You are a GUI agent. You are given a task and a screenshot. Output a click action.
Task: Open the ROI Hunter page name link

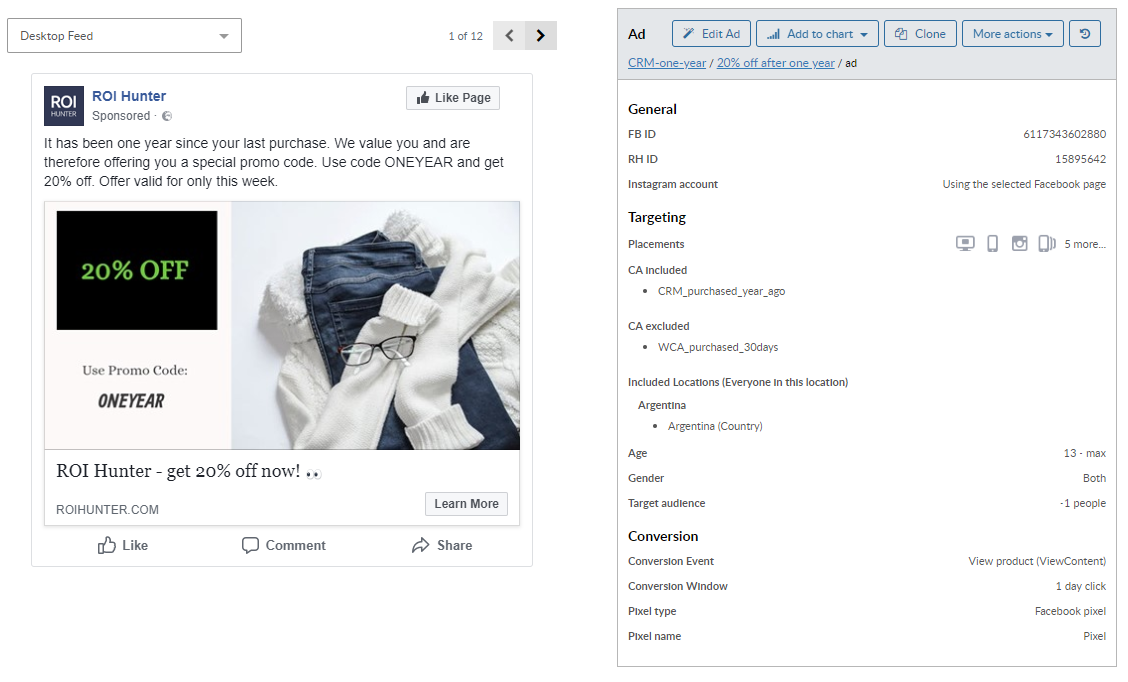click(129, 96)
